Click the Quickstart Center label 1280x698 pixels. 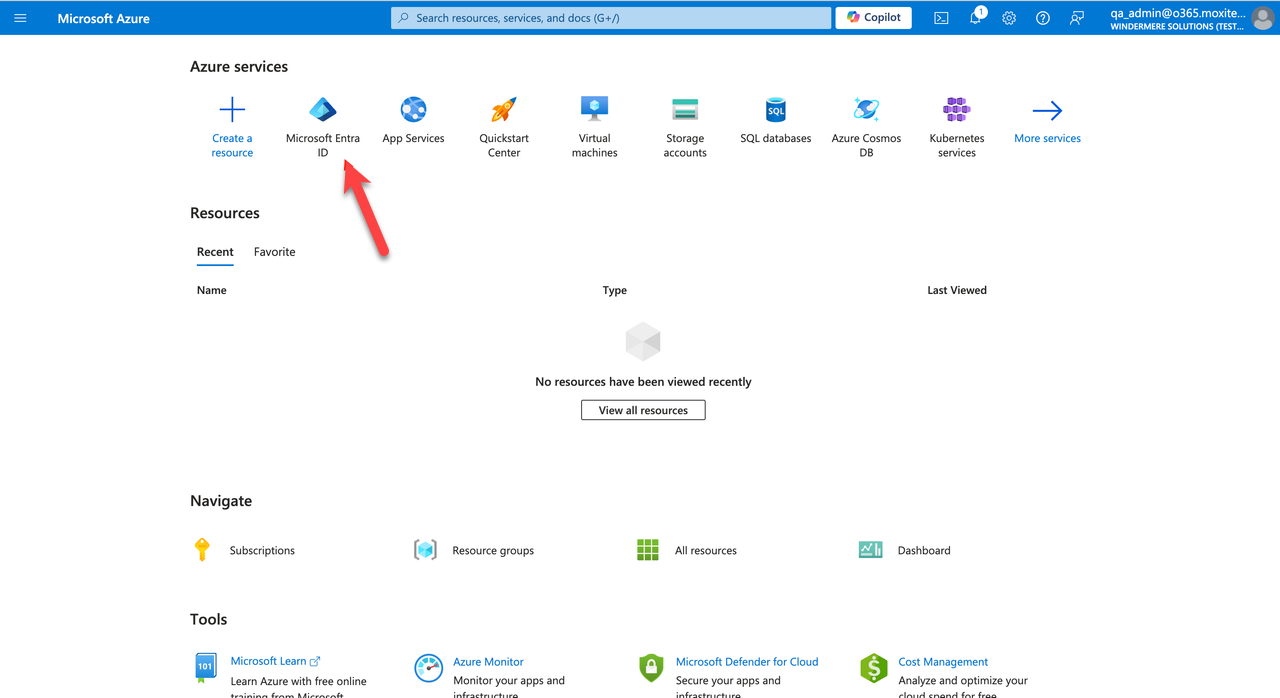point(504,146)
